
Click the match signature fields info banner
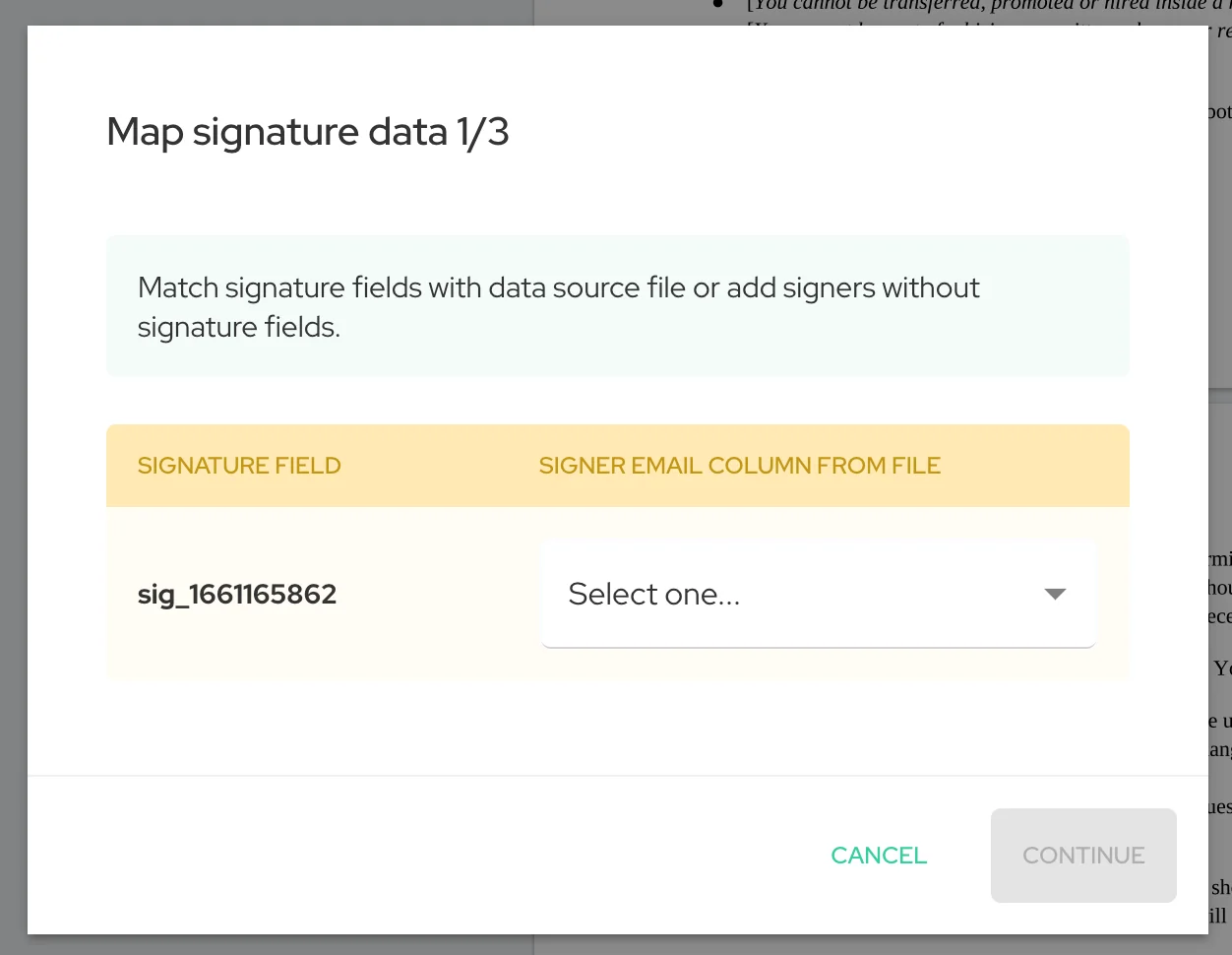point(617,306)
